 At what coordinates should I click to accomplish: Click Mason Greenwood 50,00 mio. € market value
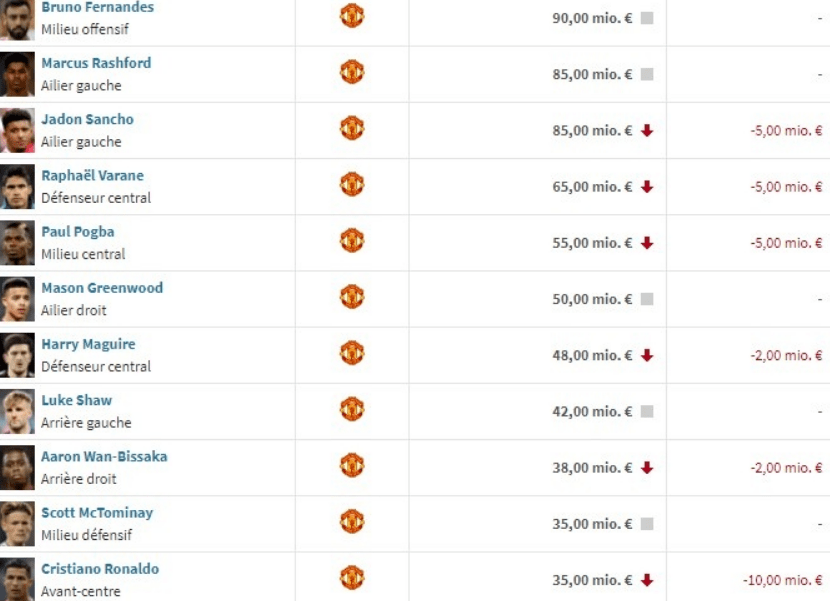click(x=592, y=299)
